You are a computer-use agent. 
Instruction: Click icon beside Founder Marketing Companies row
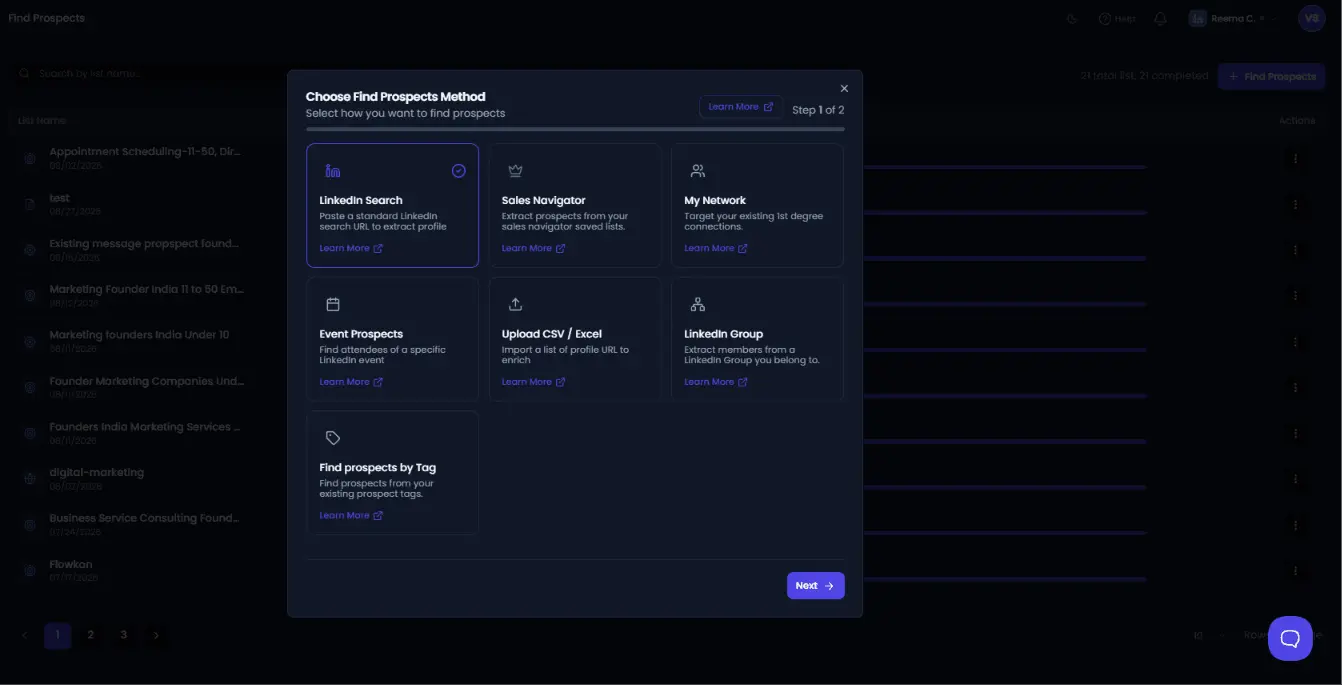(29, 388)
